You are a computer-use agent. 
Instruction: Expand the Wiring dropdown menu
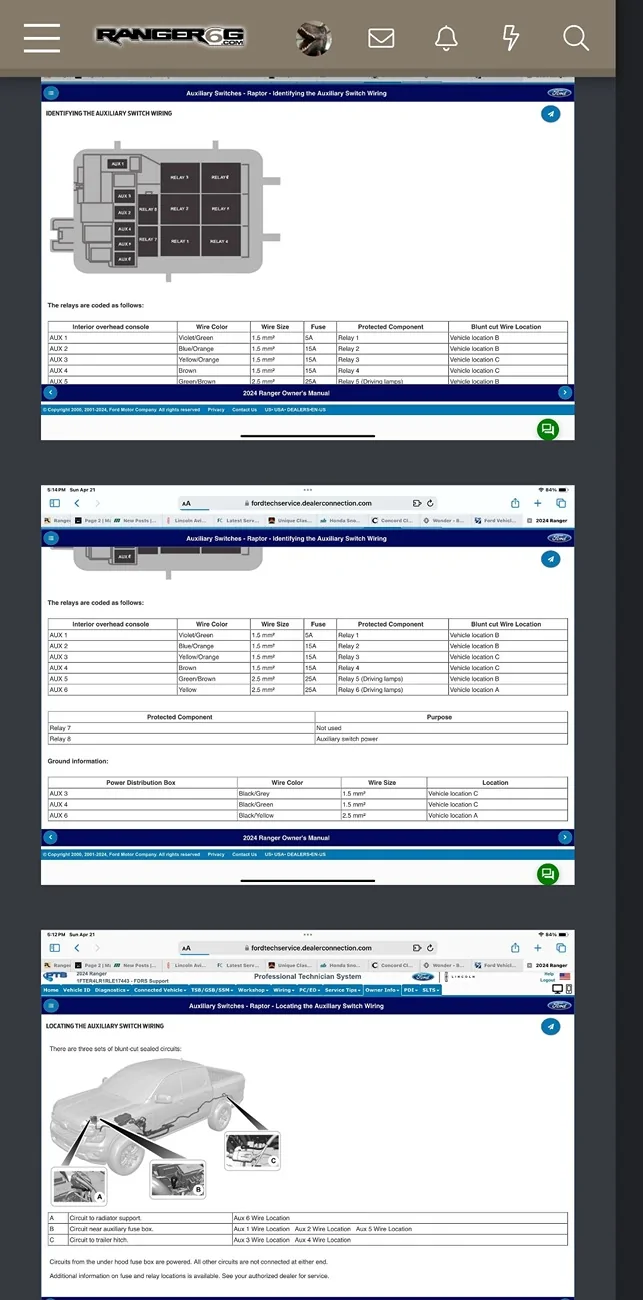pyautogui.click(x=284, y=990)
